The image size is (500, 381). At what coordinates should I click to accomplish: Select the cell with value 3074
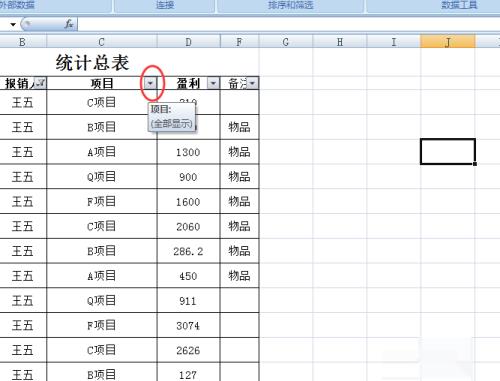[188, 325]
